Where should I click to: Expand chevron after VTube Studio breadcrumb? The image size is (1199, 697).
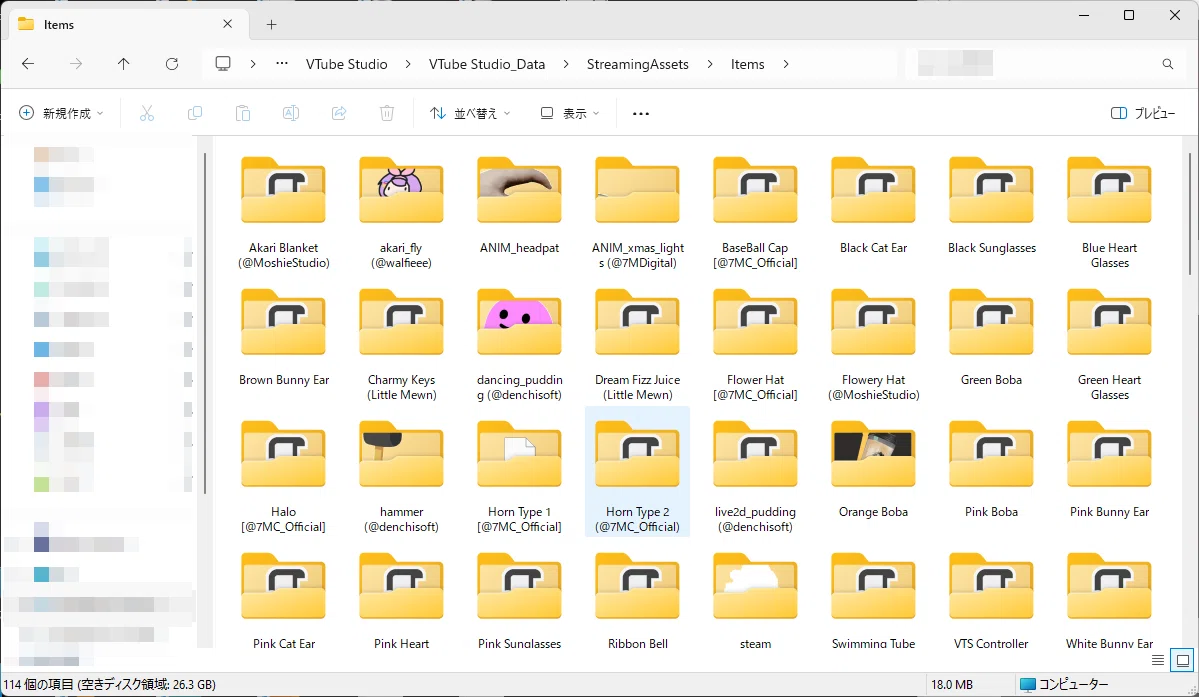(408, 64)
